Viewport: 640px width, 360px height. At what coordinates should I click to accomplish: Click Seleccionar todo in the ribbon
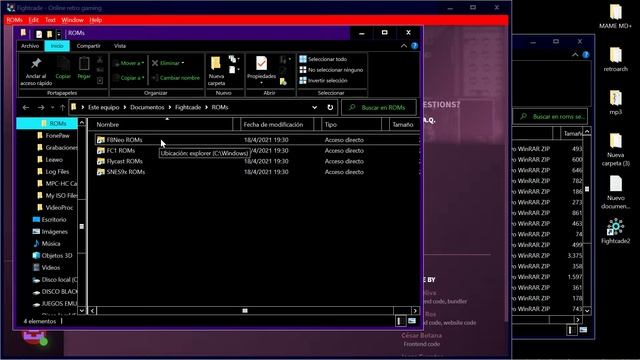[x=323, y=59]
